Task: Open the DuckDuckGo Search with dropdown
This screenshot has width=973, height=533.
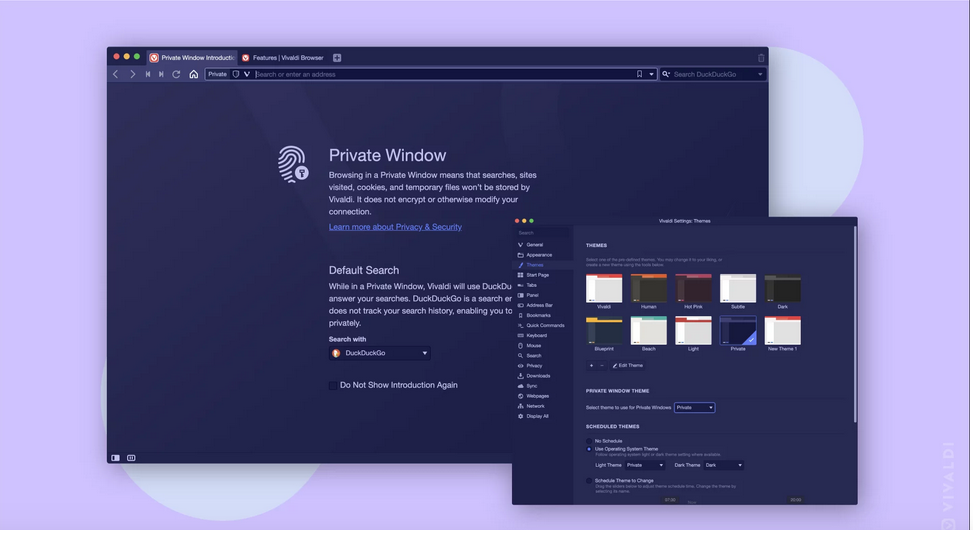Action: [380, 353]
